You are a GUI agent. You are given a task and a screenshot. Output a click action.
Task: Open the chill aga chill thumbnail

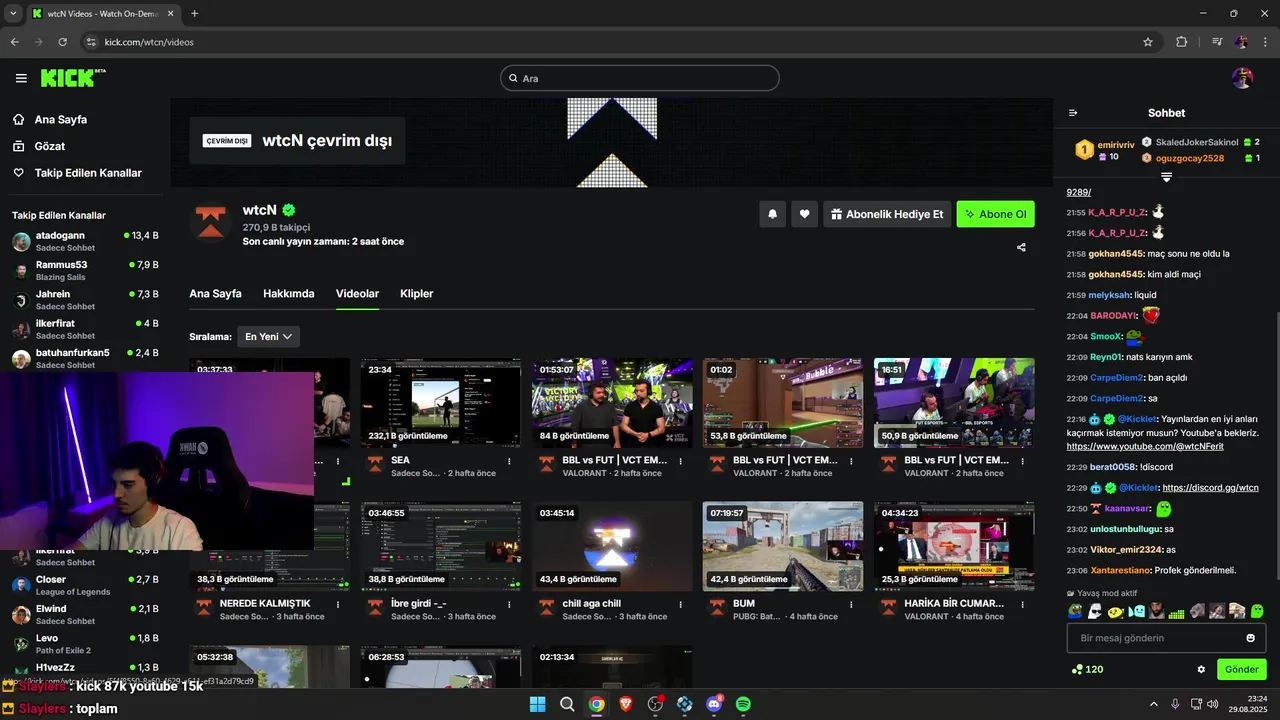612,546
